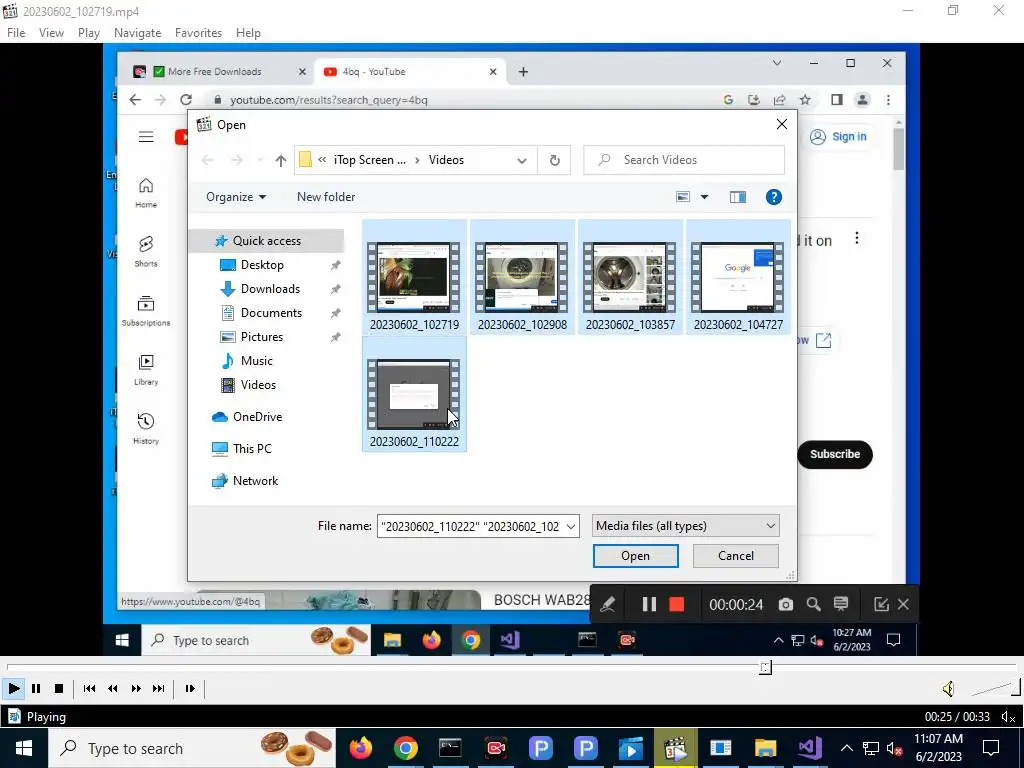Click recorder red stop button
Image resolution: width=1024 pixels, height=768 pixels.
point(677,605)
